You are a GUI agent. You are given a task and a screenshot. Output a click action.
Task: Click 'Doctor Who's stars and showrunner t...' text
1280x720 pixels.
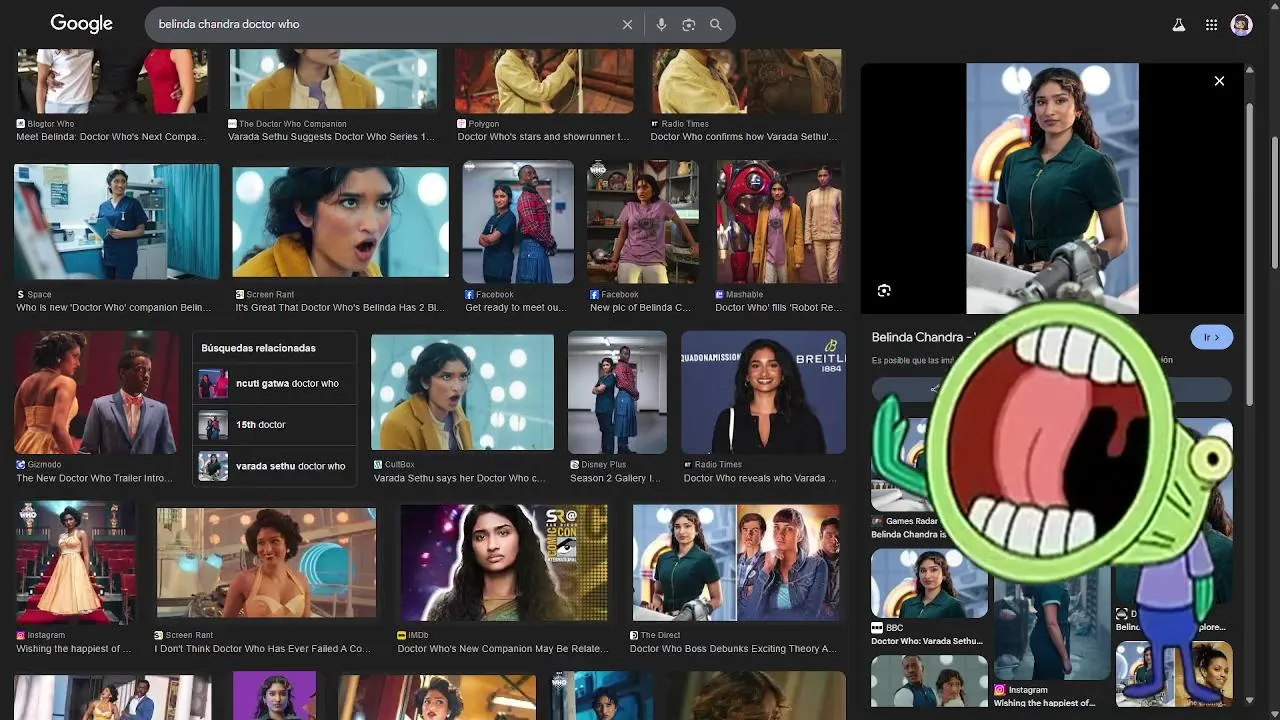[543, 137]
